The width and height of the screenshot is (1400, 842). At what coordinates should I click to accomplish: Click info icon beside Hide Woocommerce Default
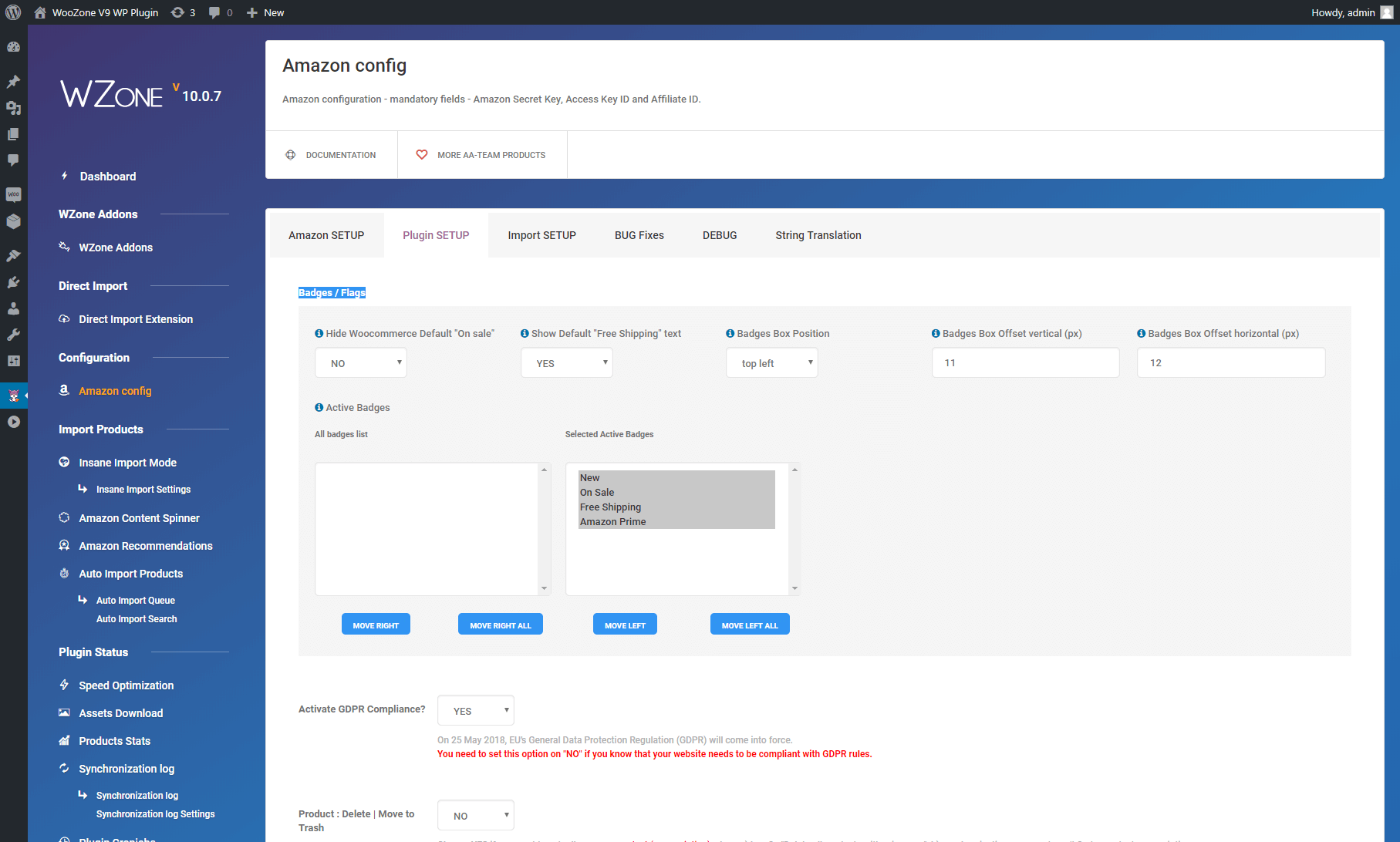click(x=319, y=333)
